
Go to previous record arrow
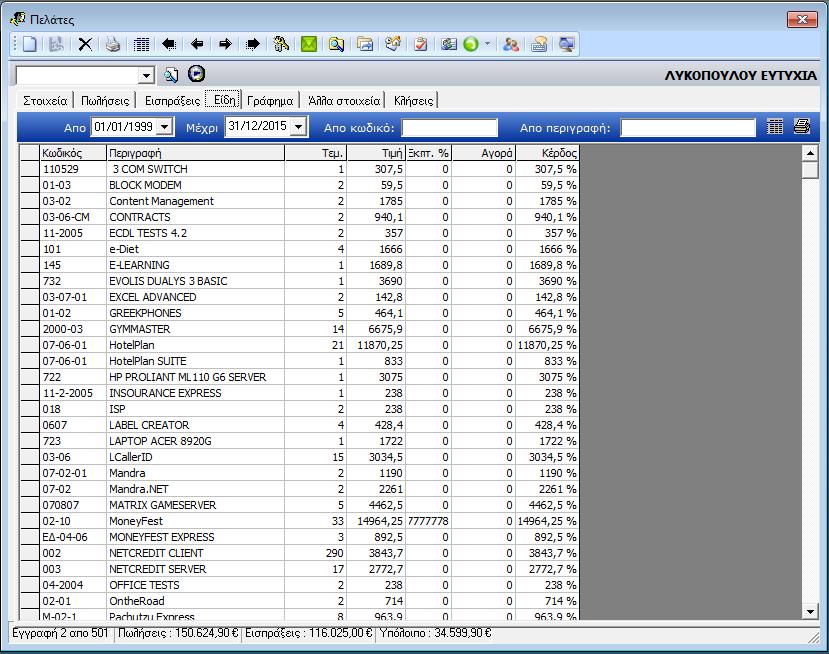click(197, 44)
